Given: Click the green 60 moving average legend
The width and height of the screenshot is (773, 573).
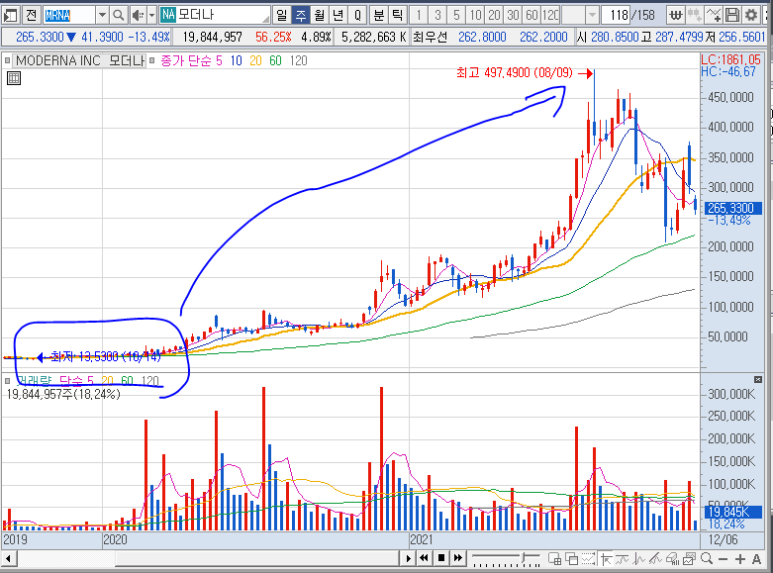Looking at the screenshot, I should pos(275,61).
